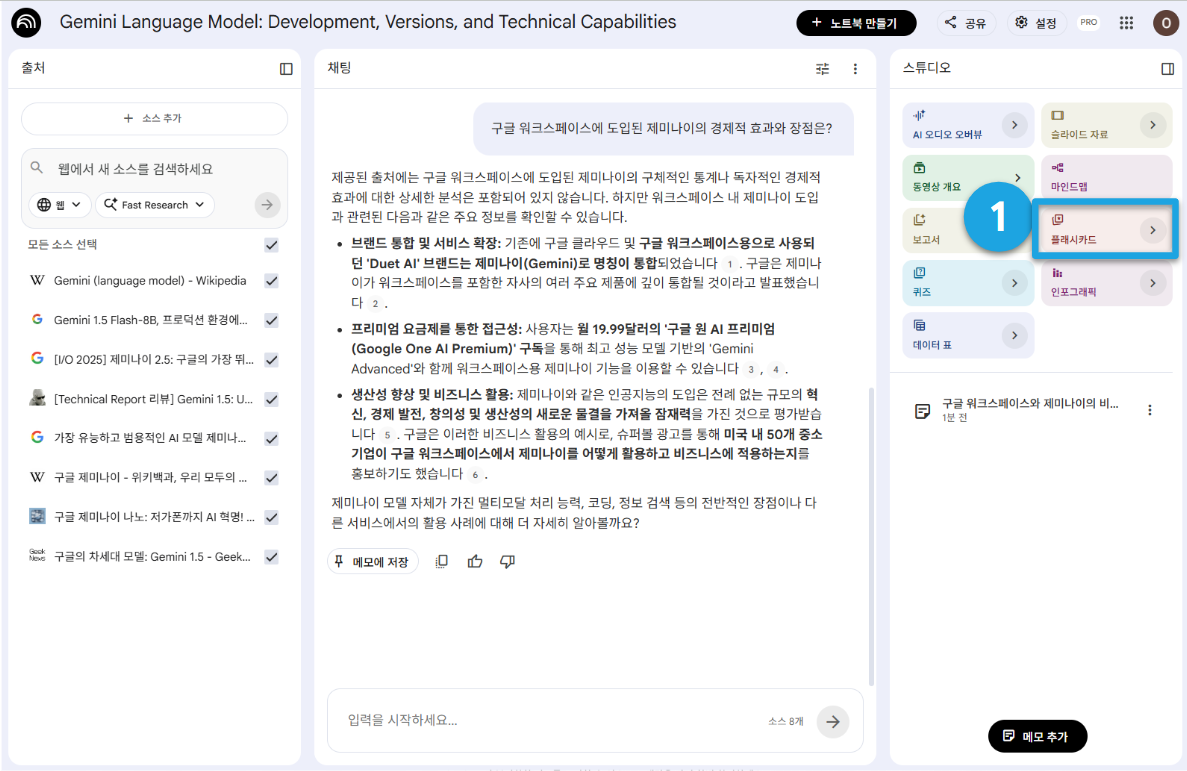Click 노트북 만들기 button
This screenshot has width=1187, height=771.
(856, 23)
